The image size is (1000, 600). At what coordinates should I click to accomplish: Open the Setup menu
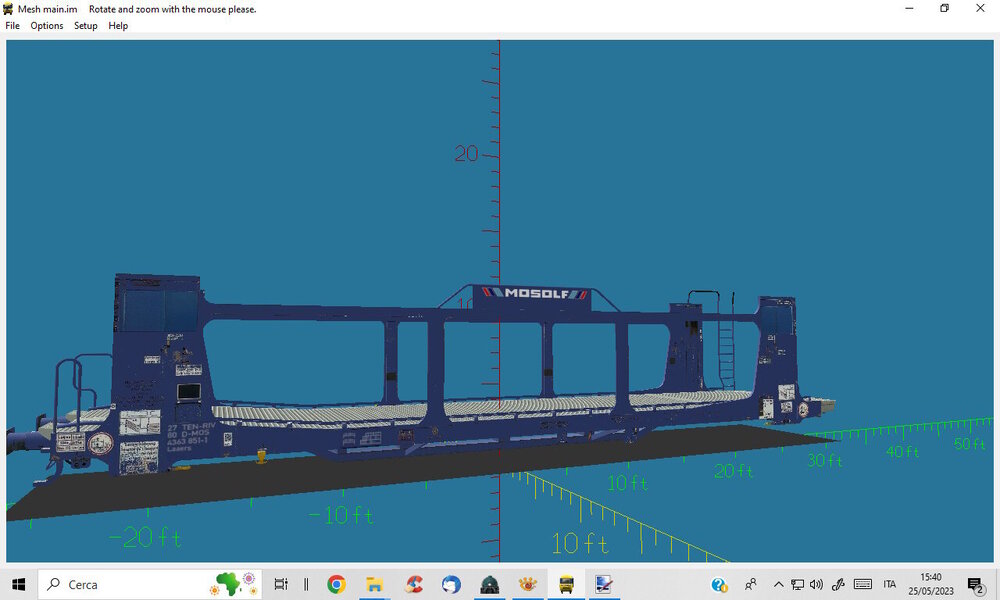(x=85, y=26)
